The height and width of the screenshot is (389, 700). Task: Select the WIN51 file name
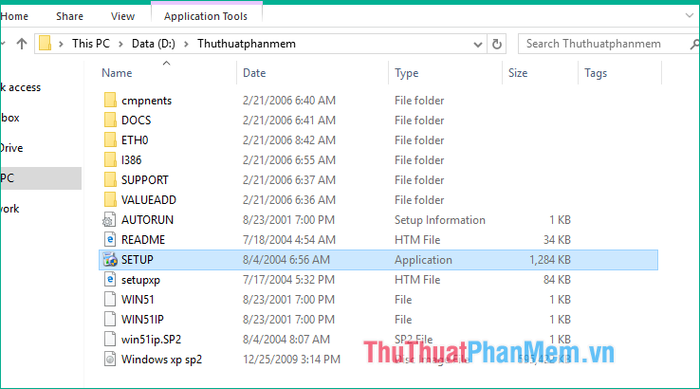(138, 300)
